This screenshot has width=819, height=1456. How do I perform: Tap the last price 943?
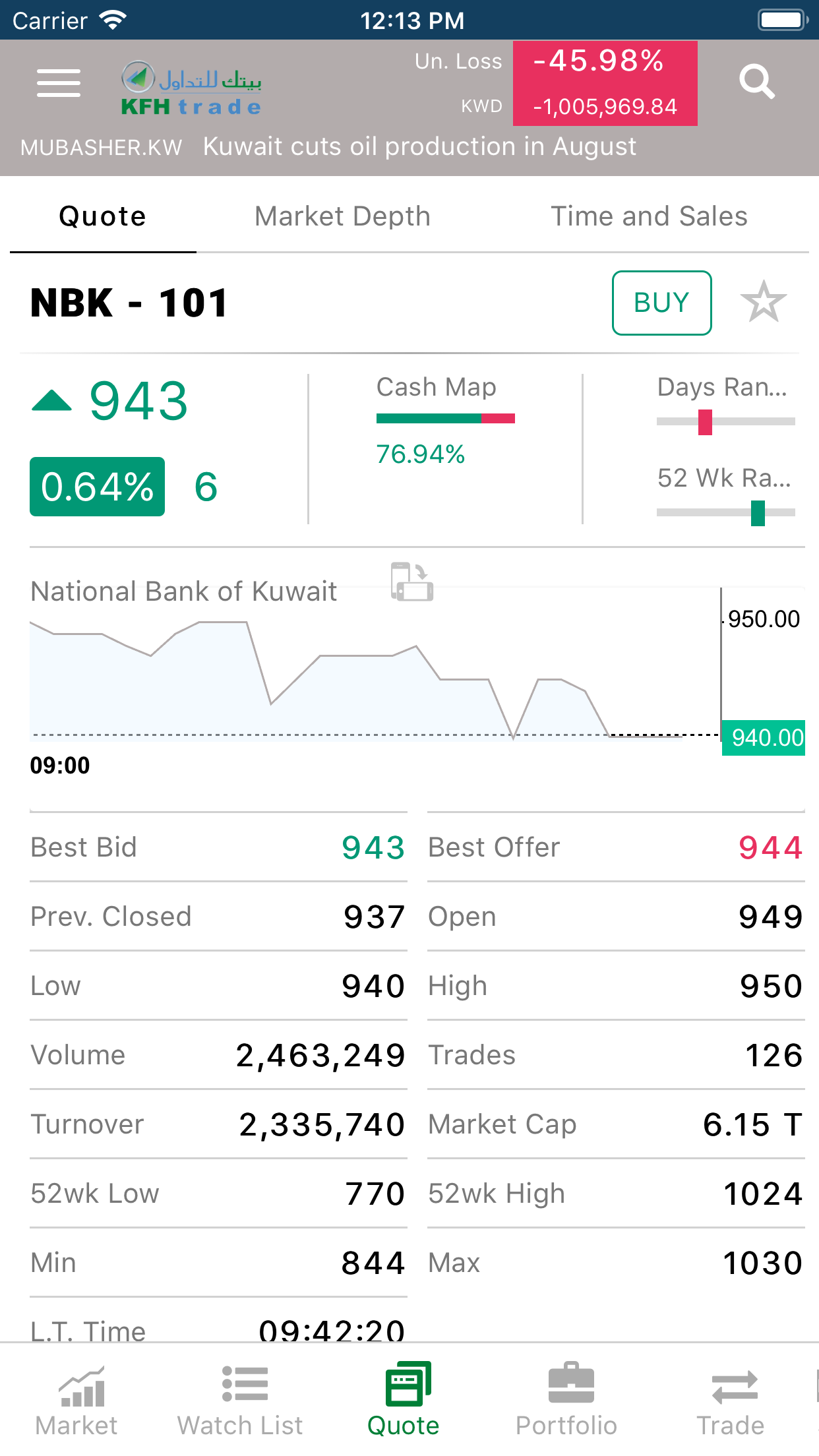coord(139,401)
